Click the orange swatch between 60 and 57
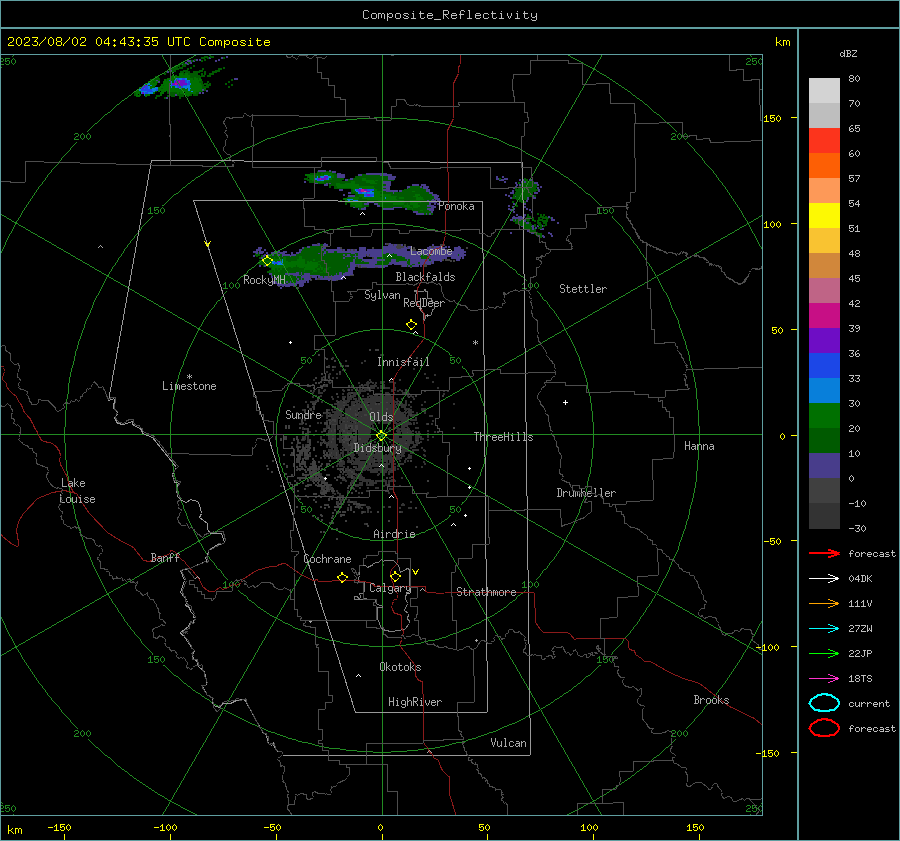Screen dimensions: 900x841 pos(824,165)
